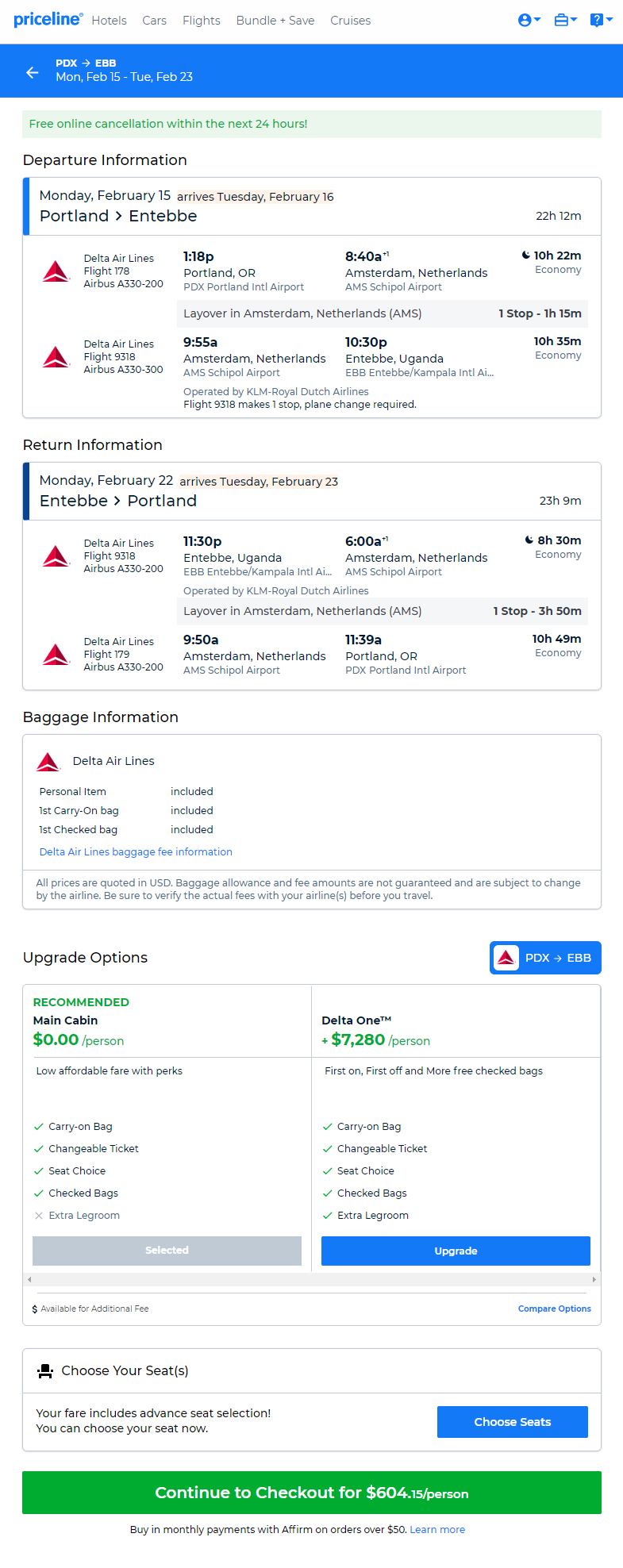Click the back arrow in the blue header
This screenshot has width=623, height=1568.
pyautogui.click(x=33, y=72)
